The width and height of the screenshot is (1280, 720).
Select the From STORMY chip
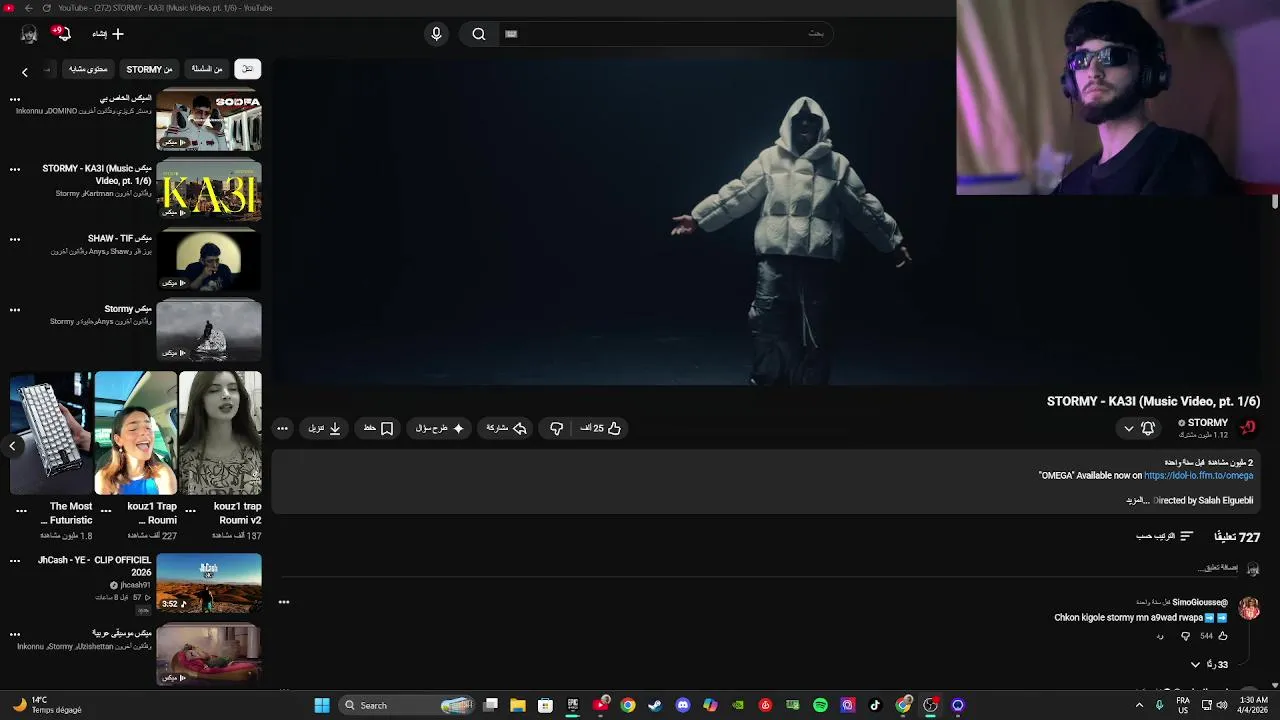pyautogui.click(x=150, y=69)
